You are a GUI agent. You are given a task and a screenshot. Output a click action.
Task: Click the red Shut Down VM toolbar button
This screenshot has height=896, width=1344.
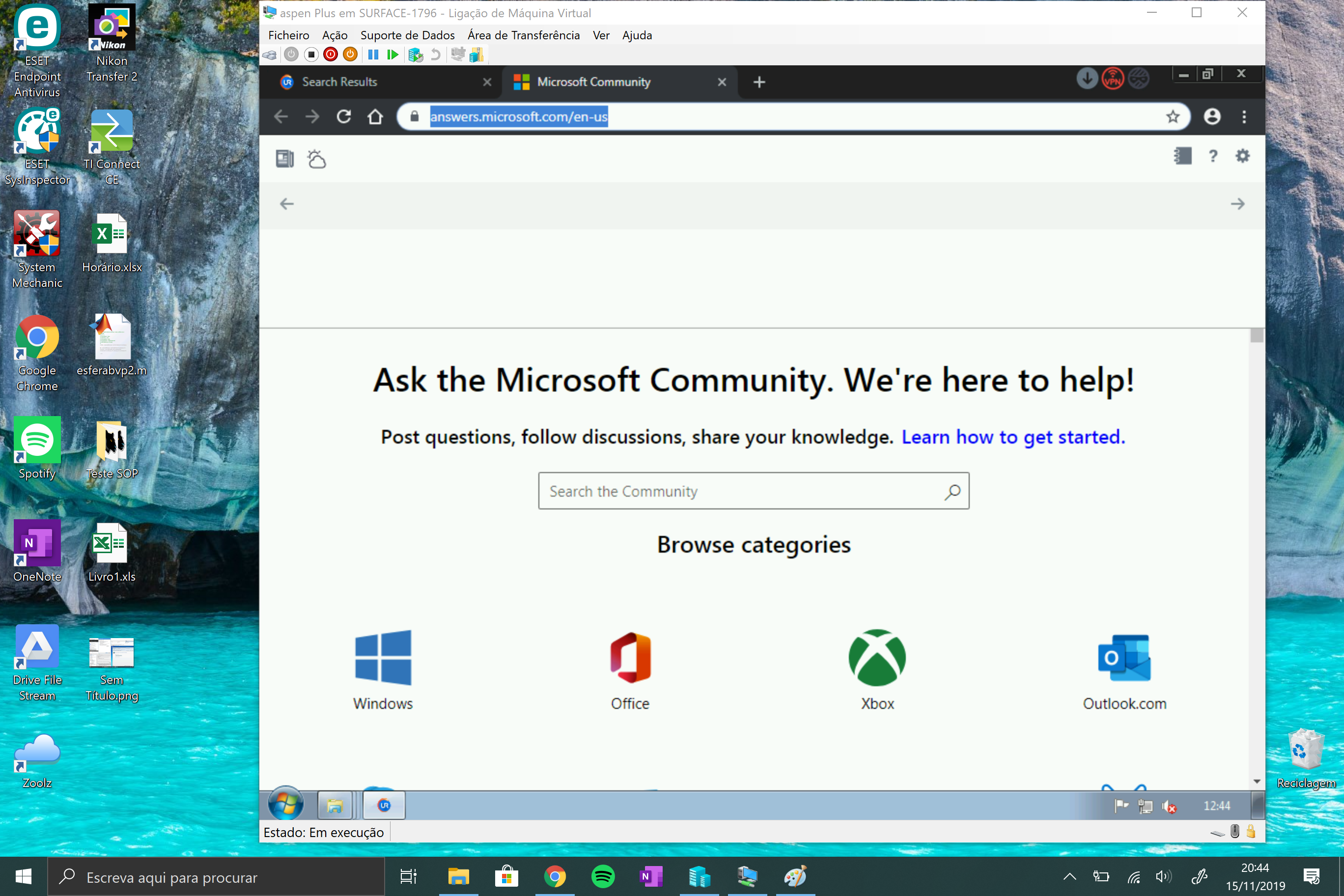(x=330, y=55)
